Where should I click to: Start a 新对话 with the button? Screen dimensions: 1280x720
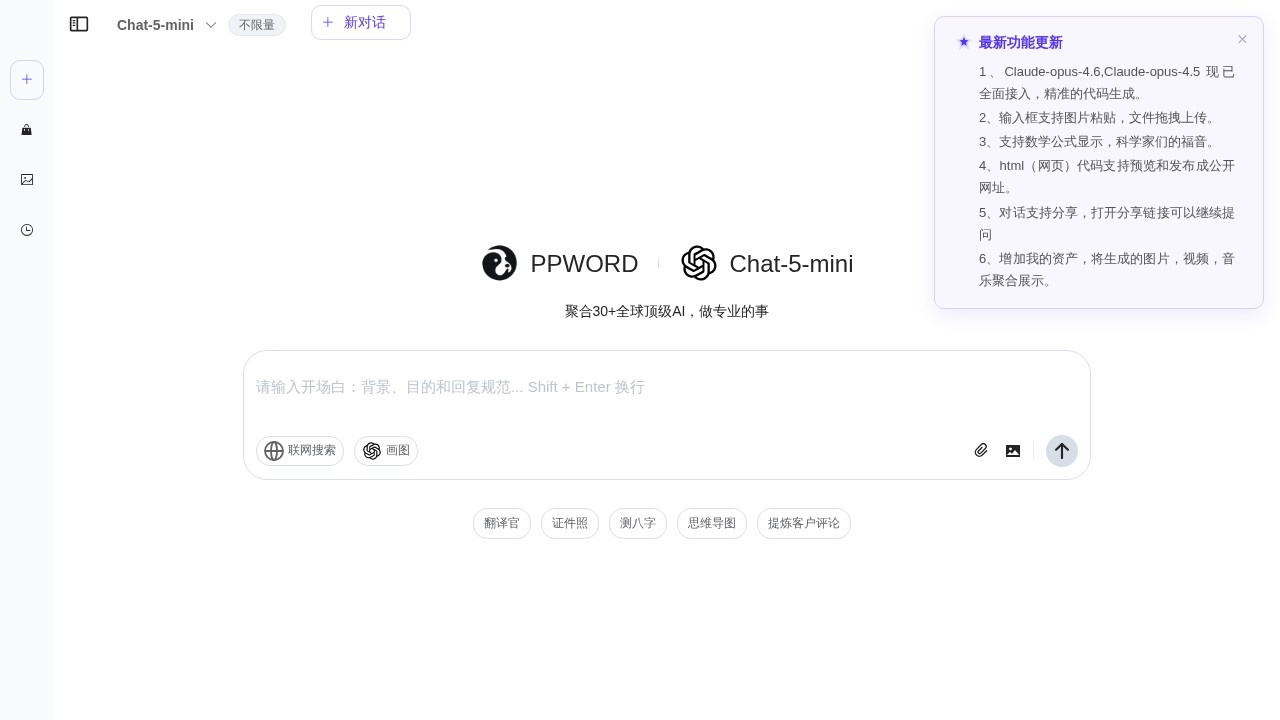click(361, 22)
